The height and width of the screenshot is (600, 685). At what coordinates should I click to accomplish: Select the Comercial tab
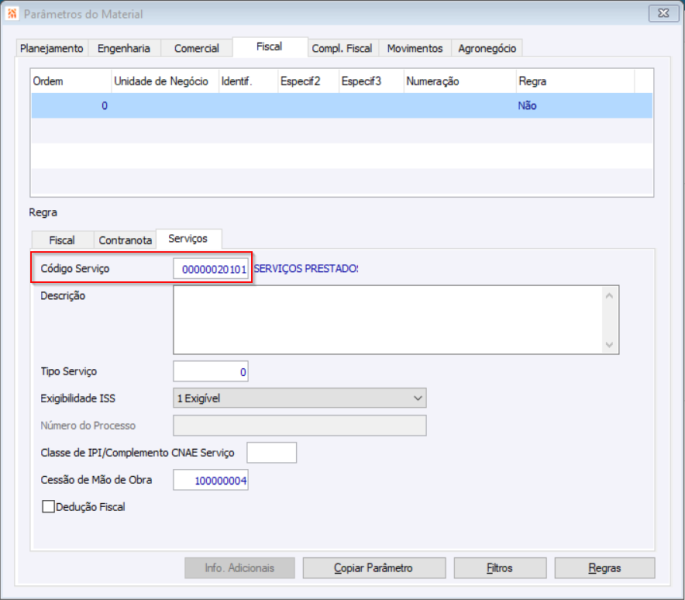[x=197, y=48]
